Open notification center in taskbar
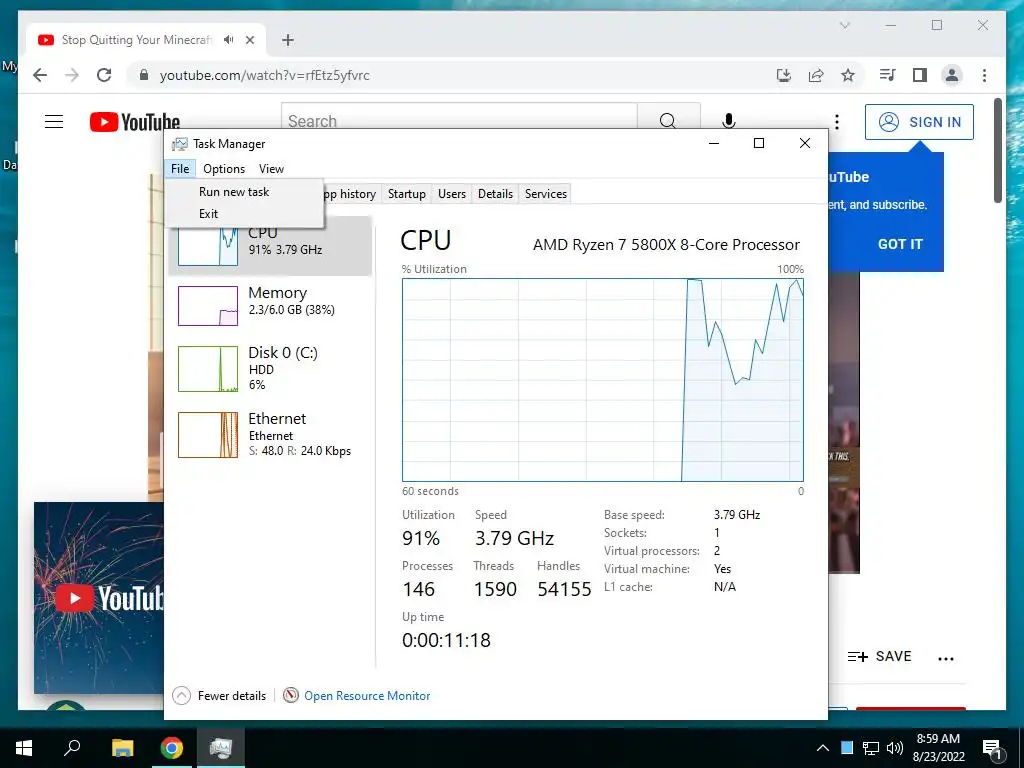 [x=991, y=749]
